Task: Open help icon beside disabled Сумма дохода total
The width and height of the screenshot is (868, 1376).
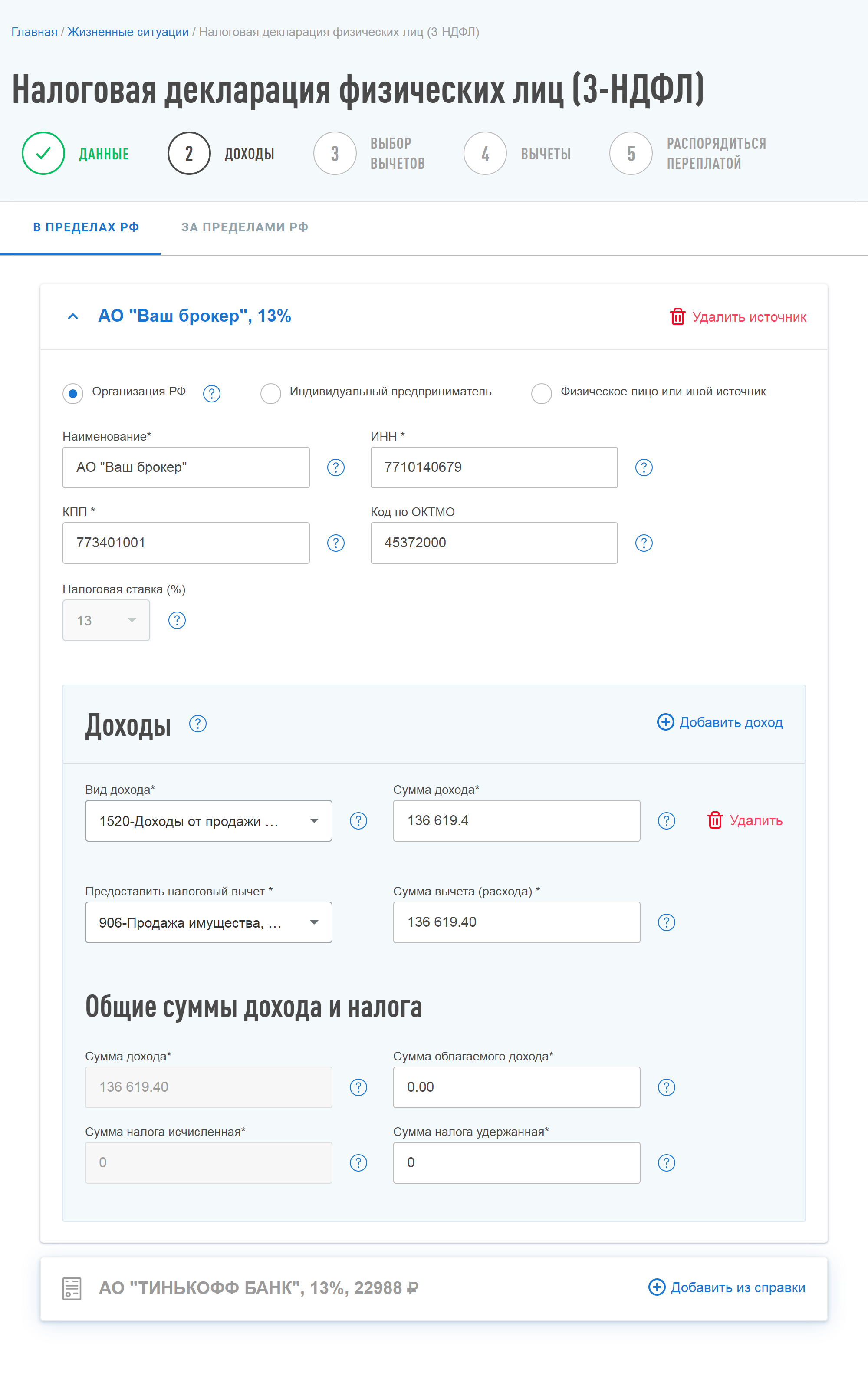Action: (358, 1087)
